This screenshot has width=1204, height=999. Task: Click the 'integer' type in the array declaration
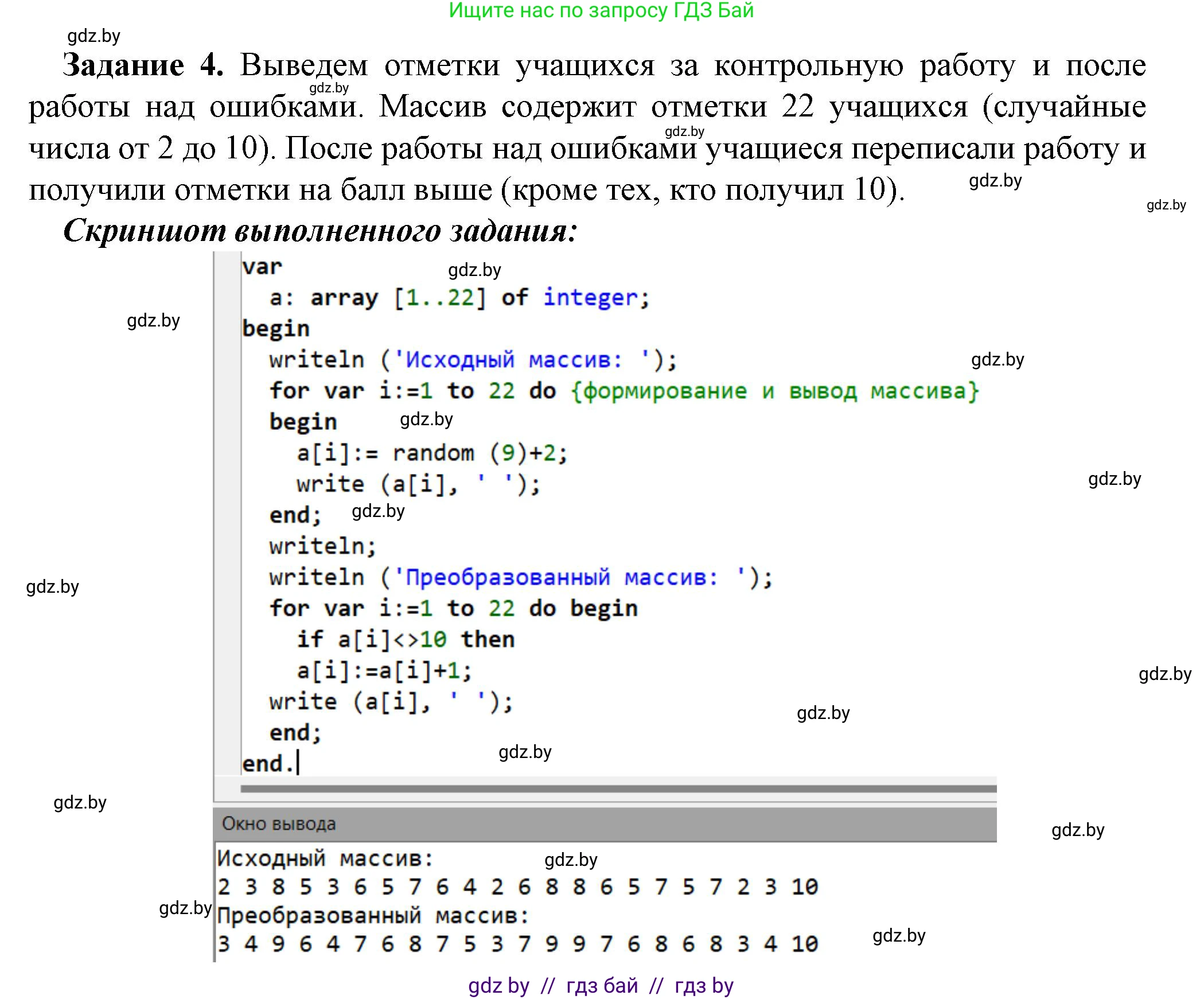click(x=591, y=298)
